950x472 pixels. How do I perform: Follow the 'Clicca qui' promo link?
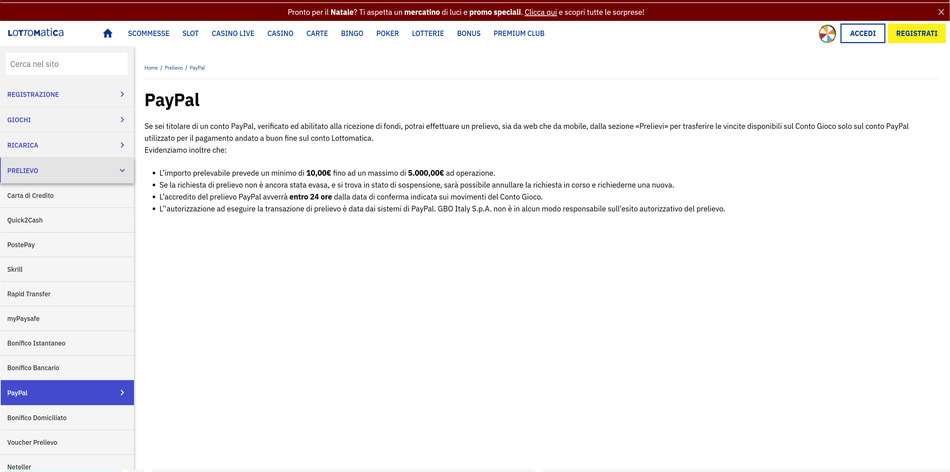[541, 12]
